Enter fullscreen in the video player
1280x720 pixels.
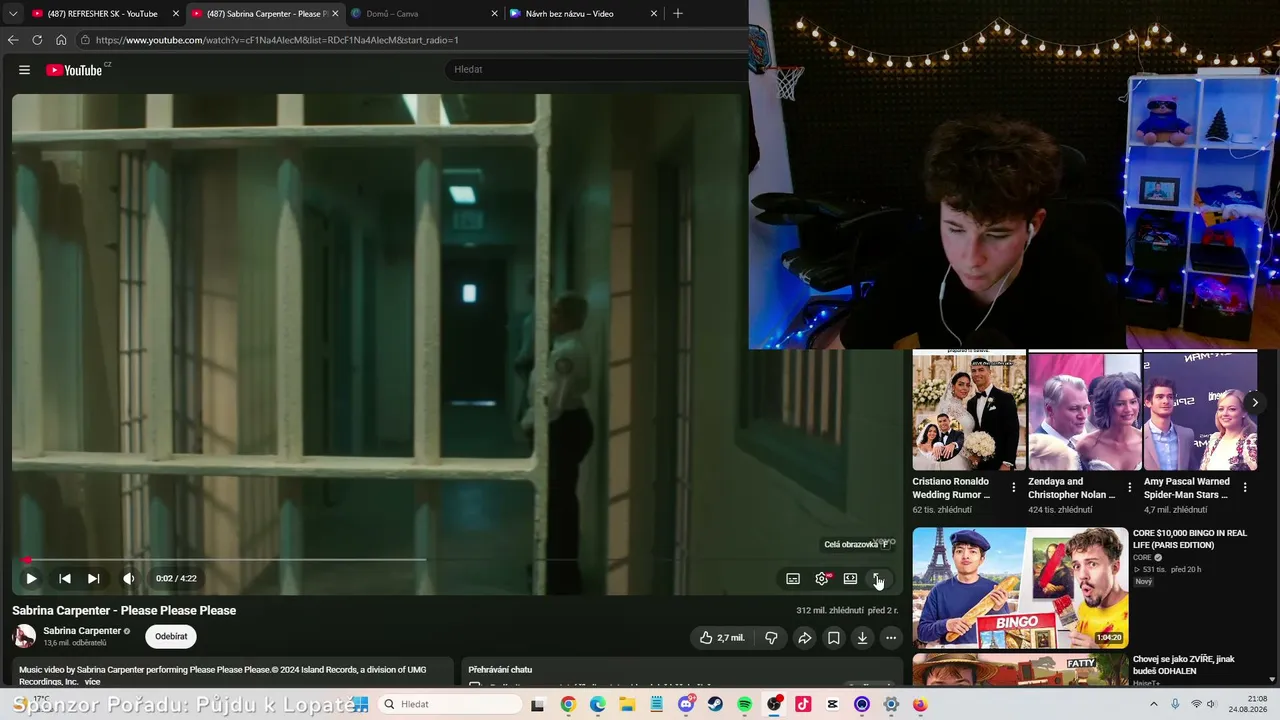878,578
